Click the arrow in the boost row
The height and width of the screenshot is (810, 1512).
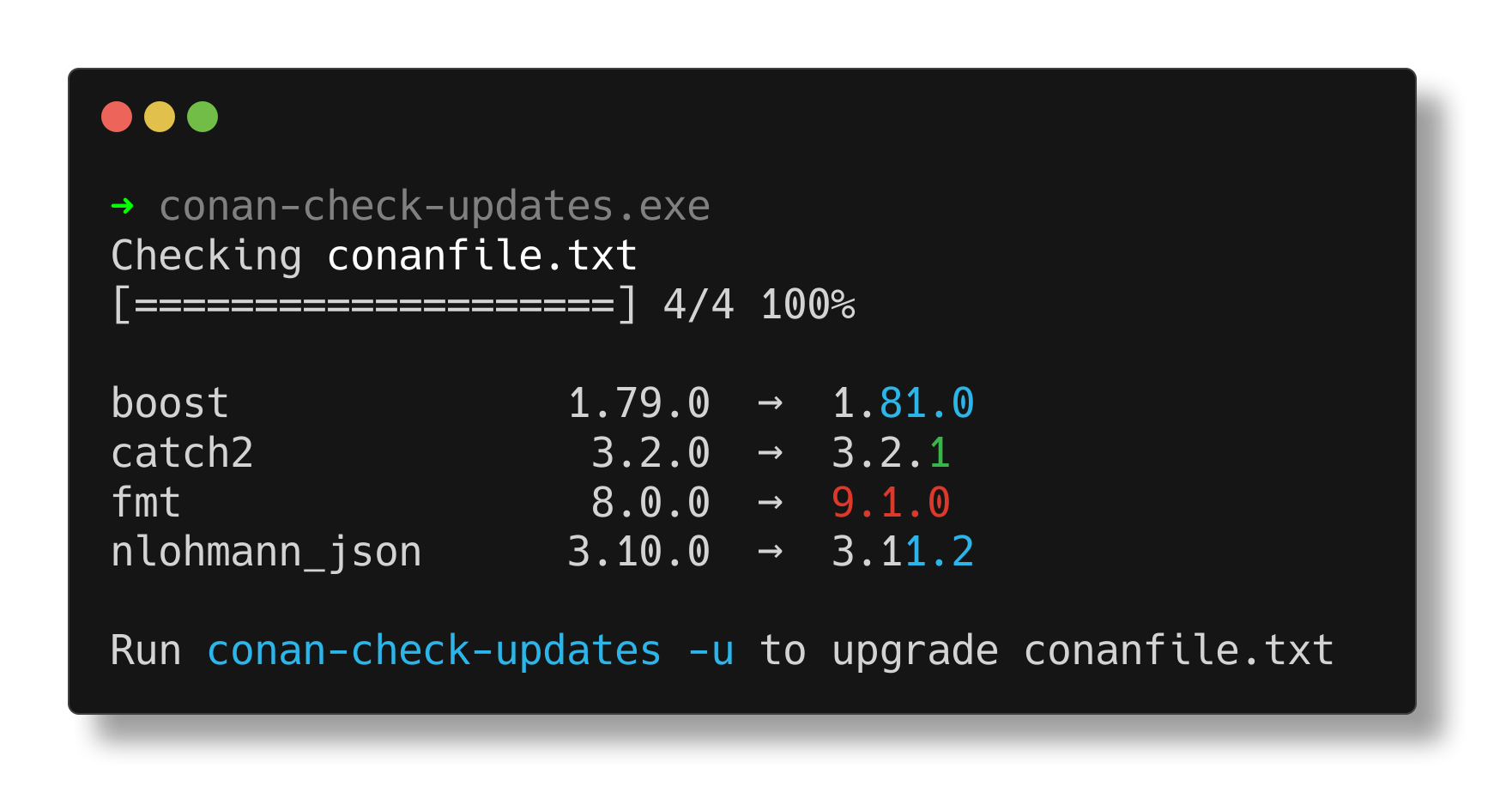770,403
